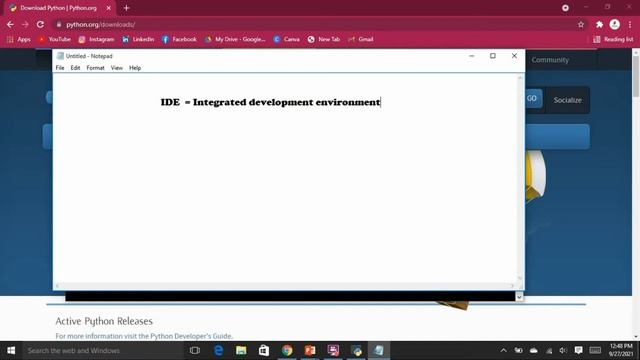The width and height of the screenshot is (640, 360).
Task: Show hidden system tray icons
Action: click(504, 351)
